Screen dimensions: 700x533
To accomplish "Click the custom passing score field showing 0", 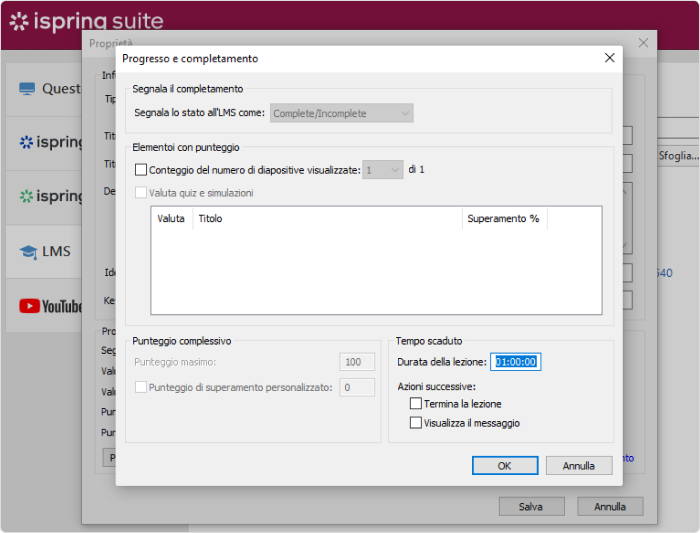I will (357, 387).
